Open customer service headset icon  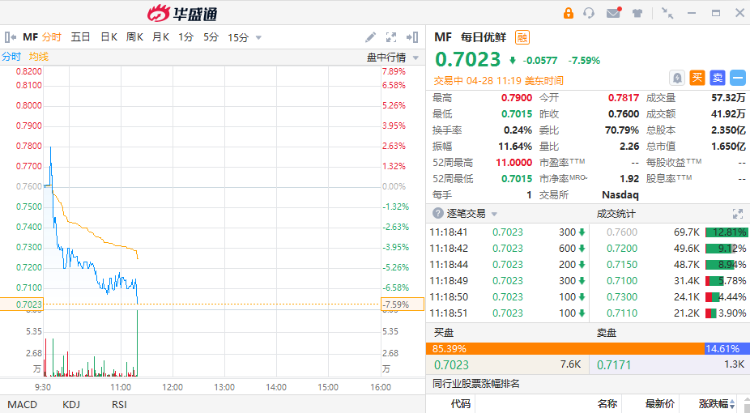[x=589, y=13]
